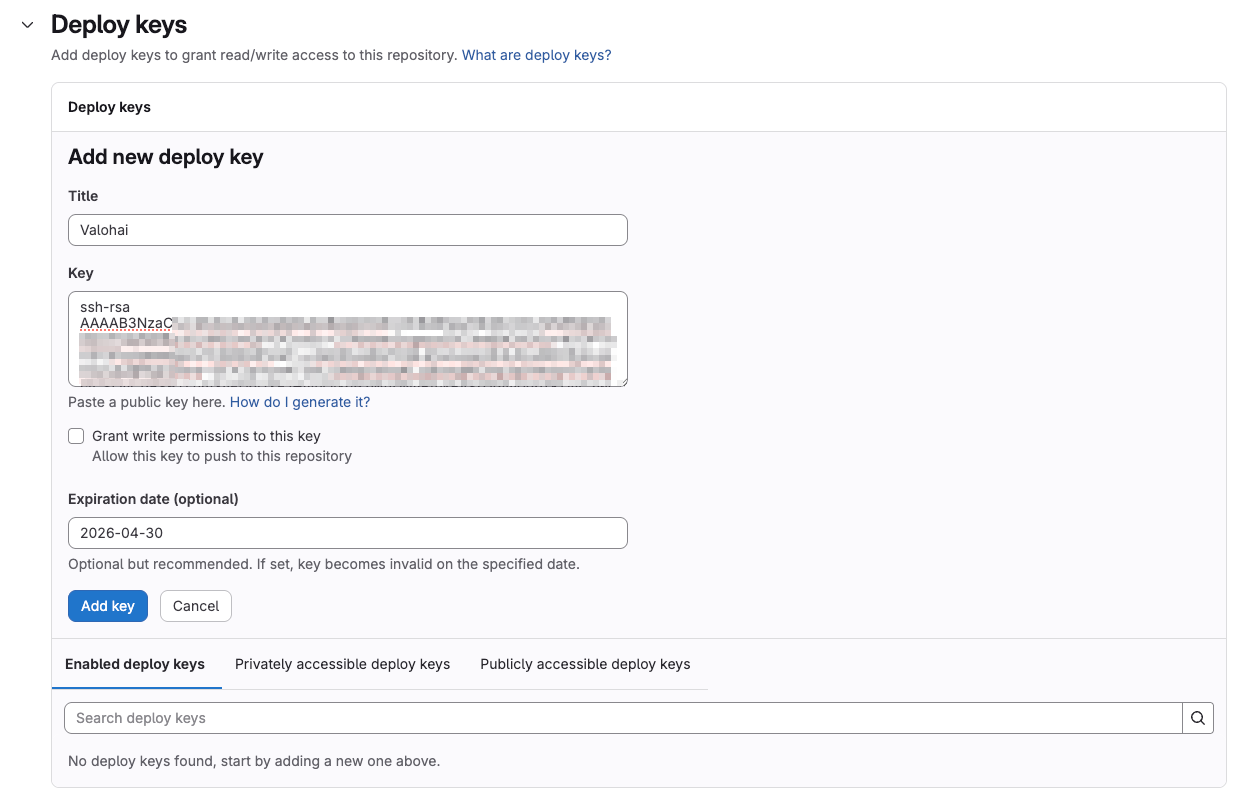
Task: Switch to Privately accessible deploy keys tab
Action: click(342, 664)
